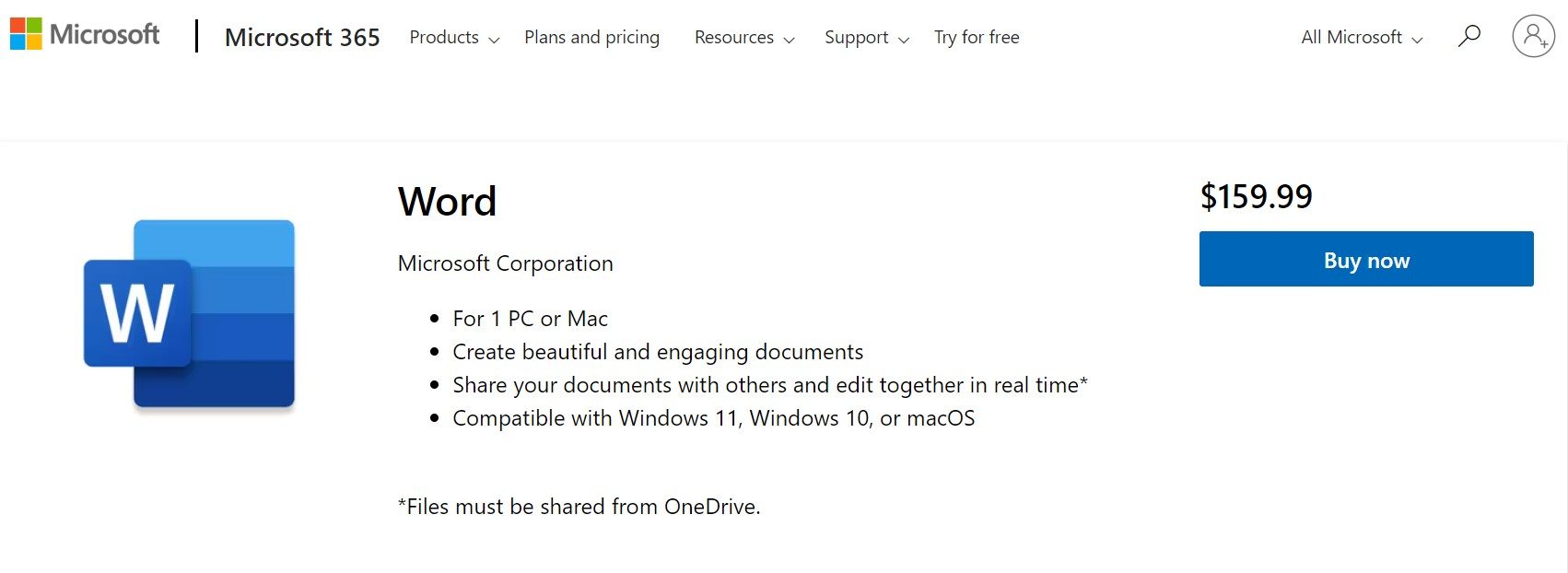Select Try for free in navigation

click(977, 38)
